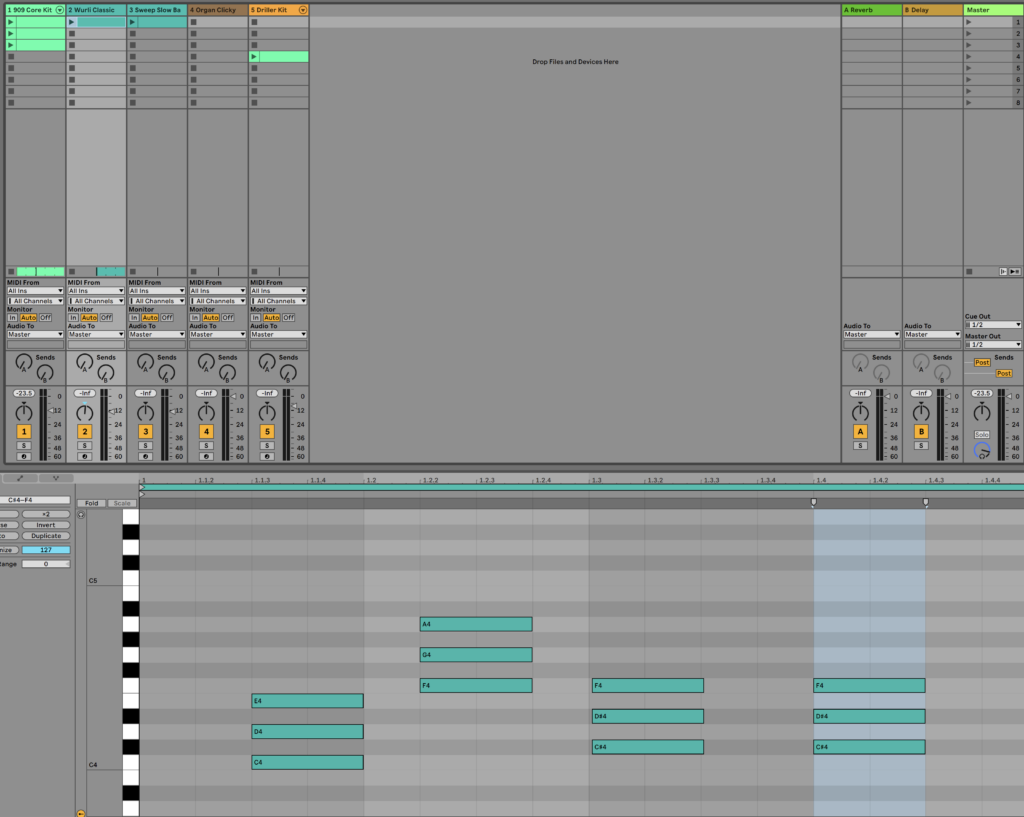
Task: Open track 5 MIDI From All Ins dropdown
Action: point(278,291)
